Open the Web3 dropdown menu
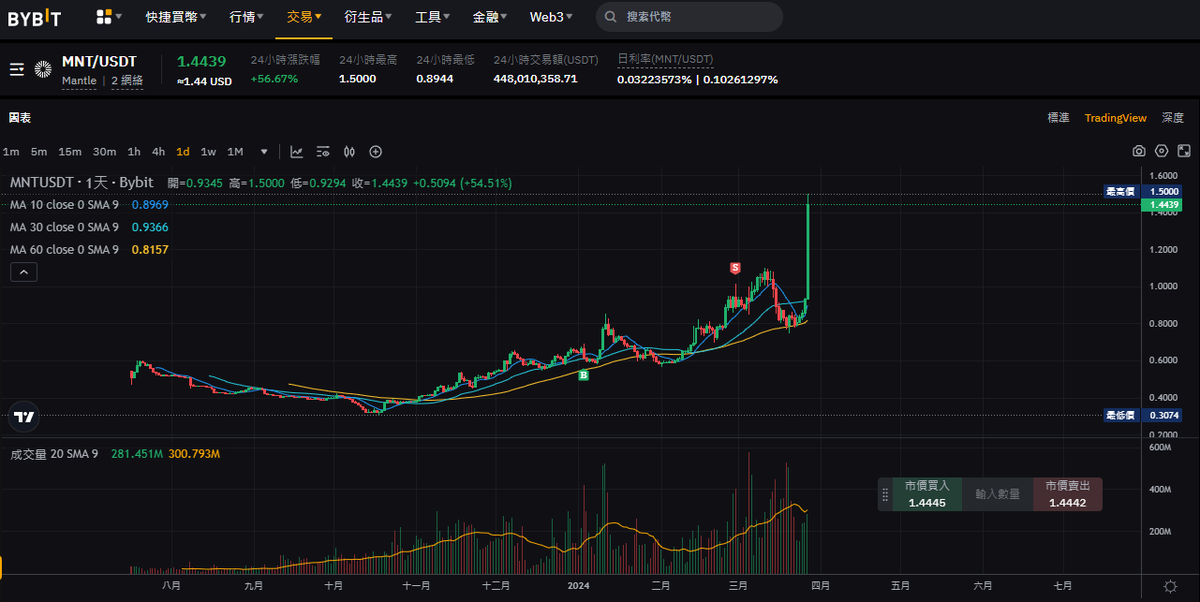 tap(553, 17)
